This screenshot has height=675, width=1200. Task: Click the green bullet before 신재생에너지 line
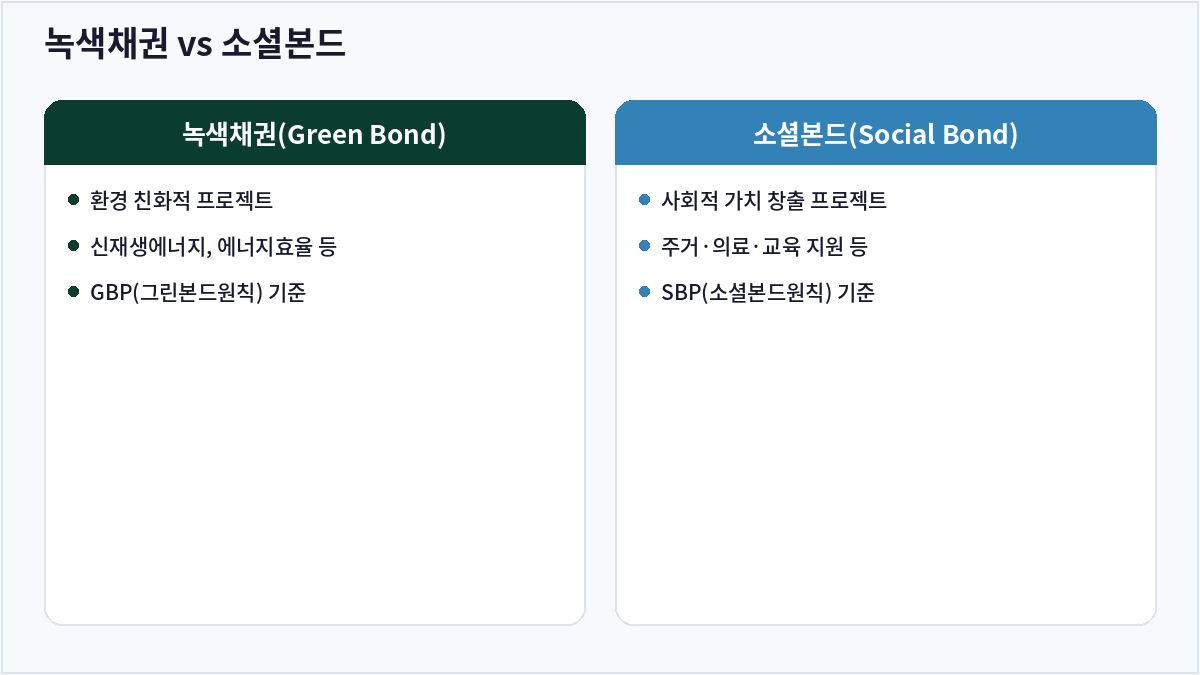(73, 246)
